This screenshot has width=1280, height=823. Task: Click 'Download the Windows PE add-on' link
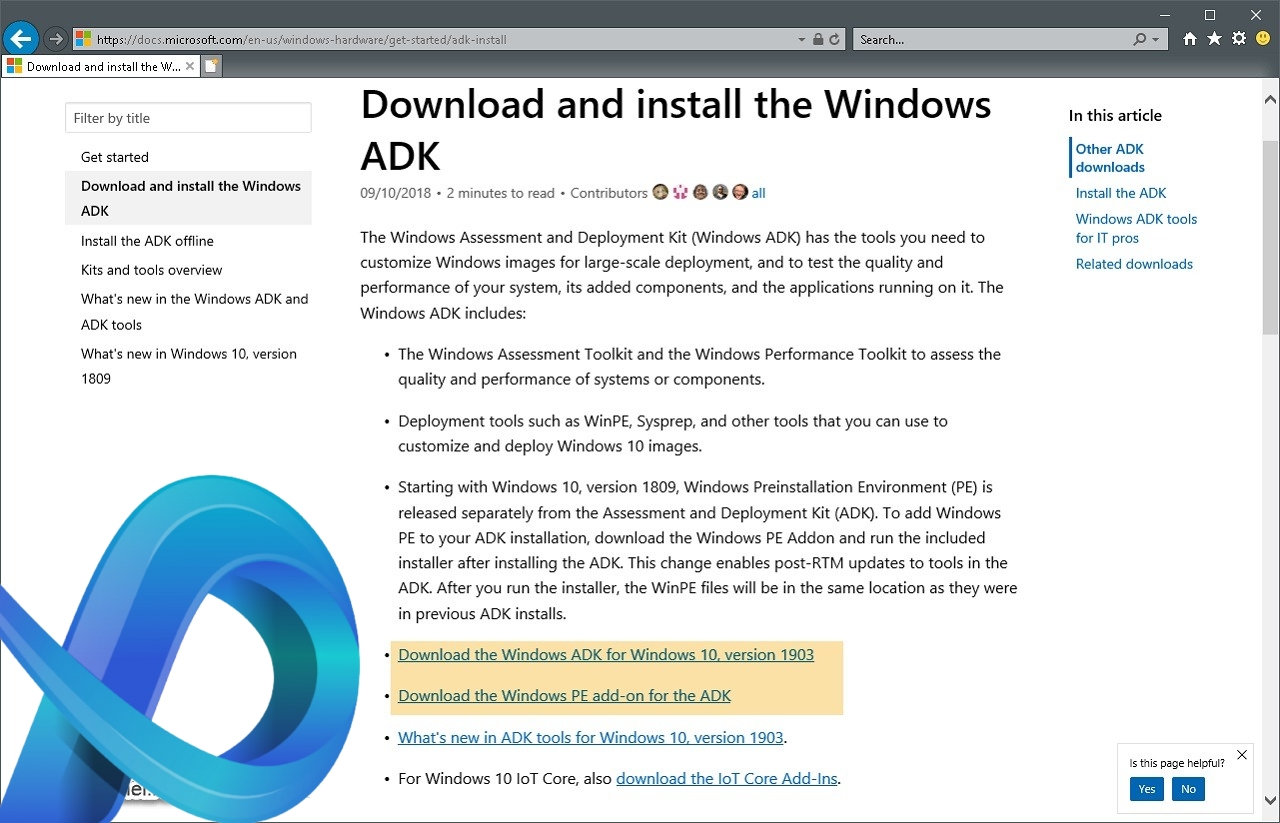click(564, 696)
